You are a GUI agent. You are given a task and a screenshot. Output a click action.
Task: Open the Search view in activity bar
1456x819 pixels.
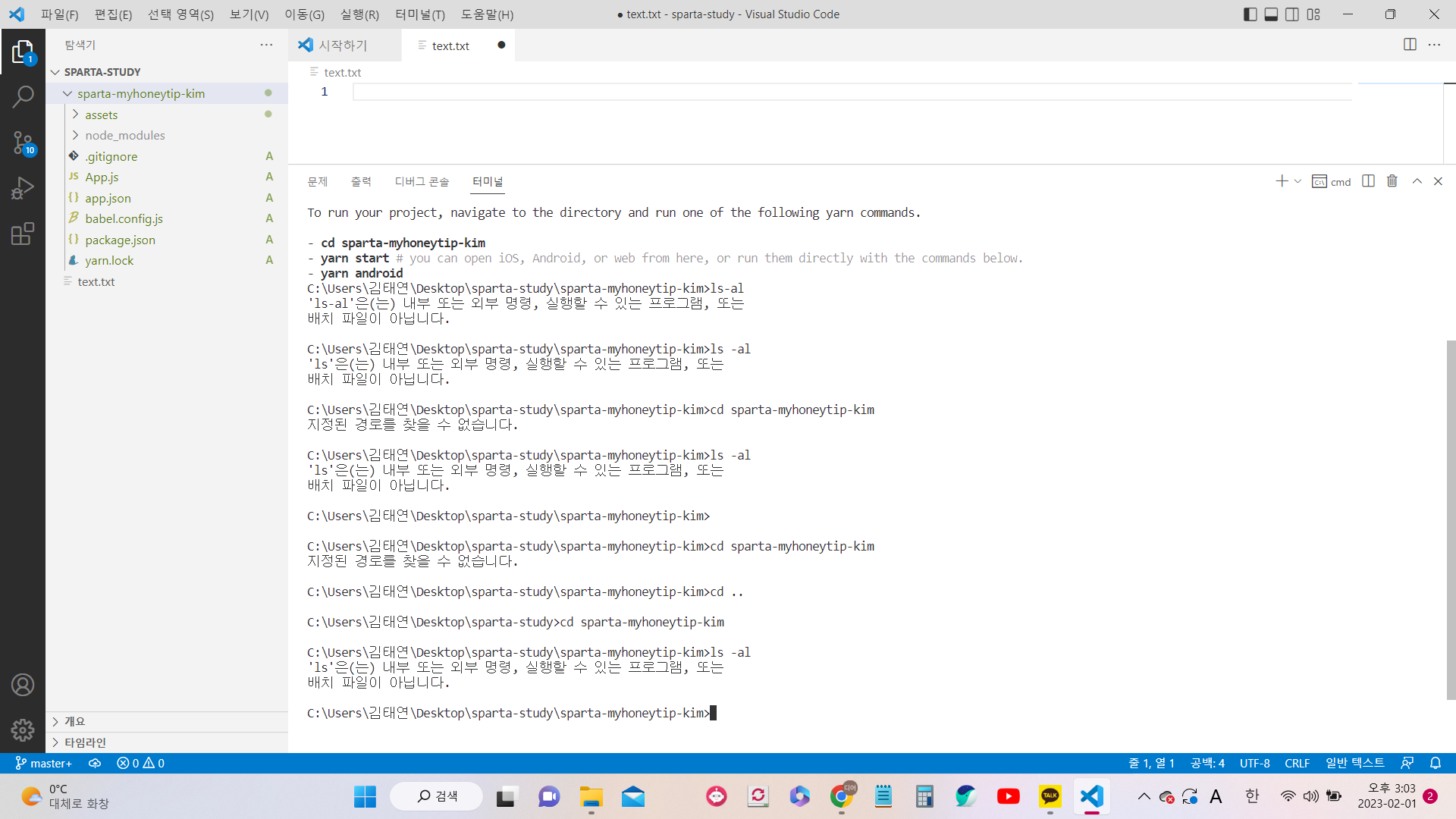(23, 96)
